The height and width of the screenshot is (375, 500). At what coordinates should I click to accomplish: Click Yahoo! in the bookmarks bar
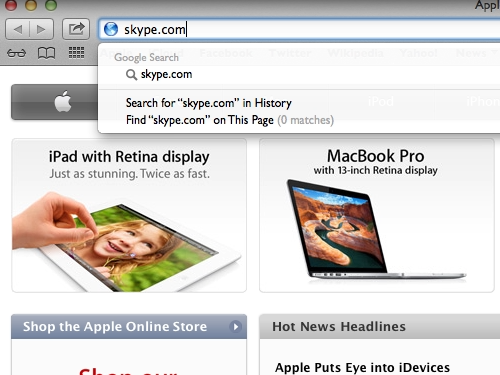[419, 53]
